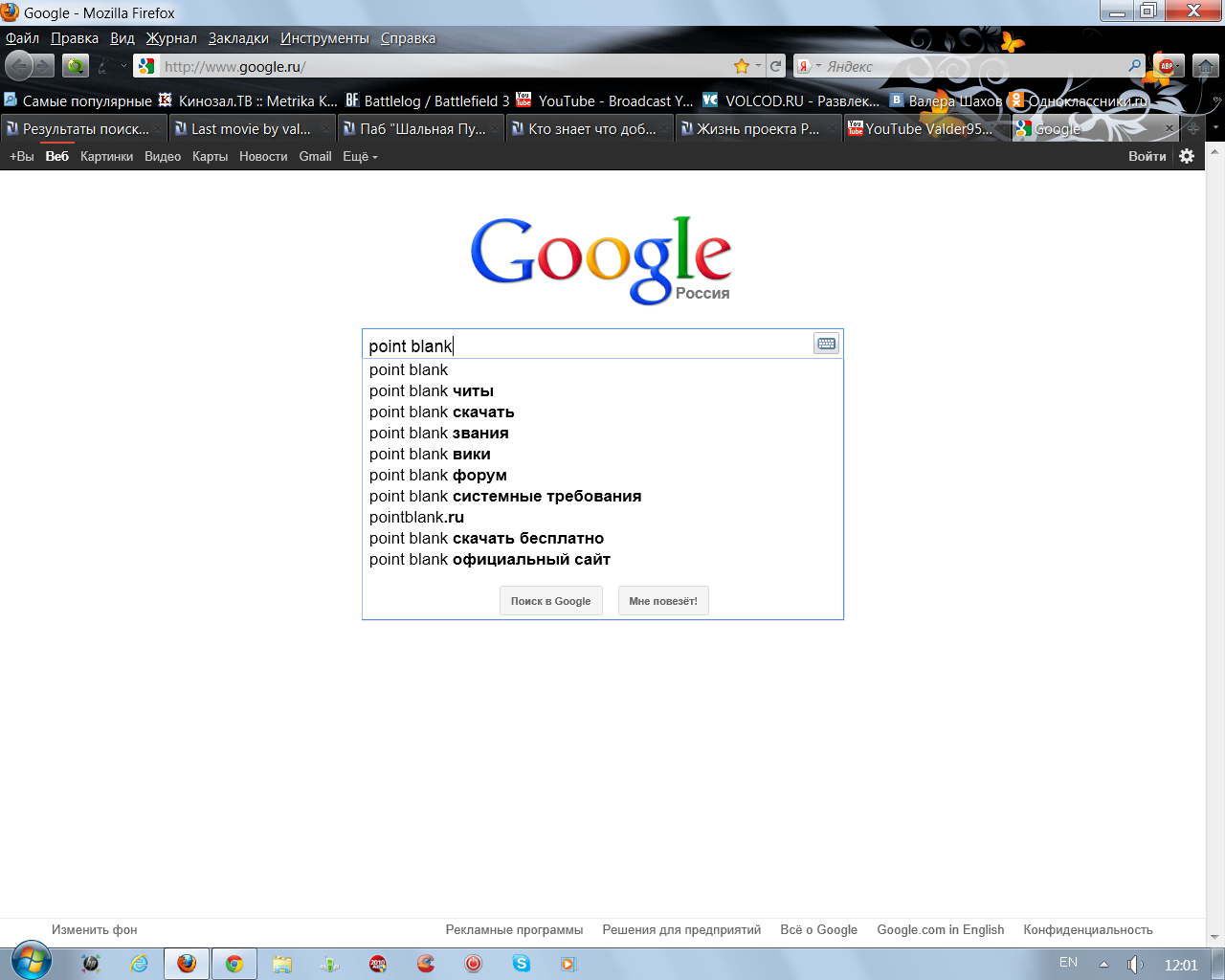Click the 'Изменить фон' link
The height and width of the screenshot is (980, 1225).
click(95, 929)
